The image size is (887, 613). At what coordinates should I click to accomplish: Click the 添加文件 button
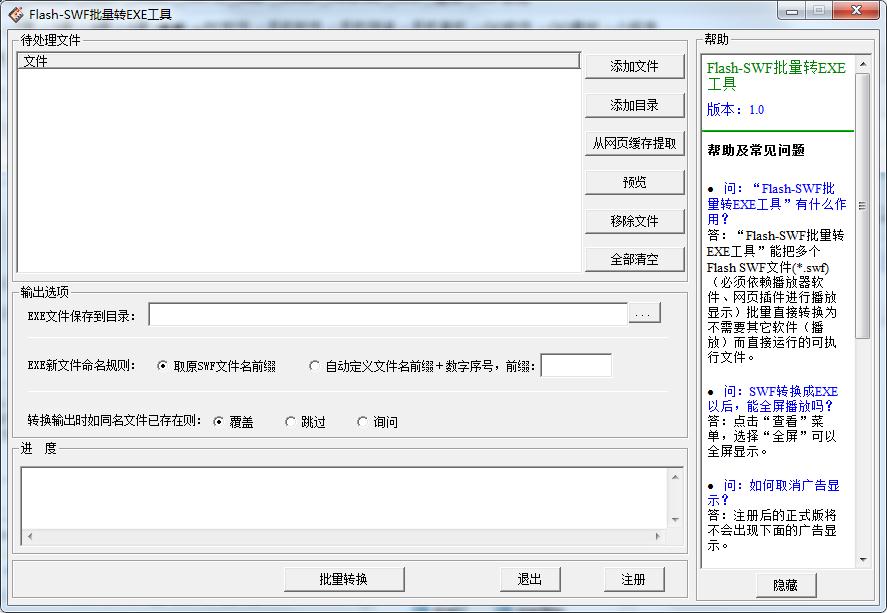tap(635, 66)
